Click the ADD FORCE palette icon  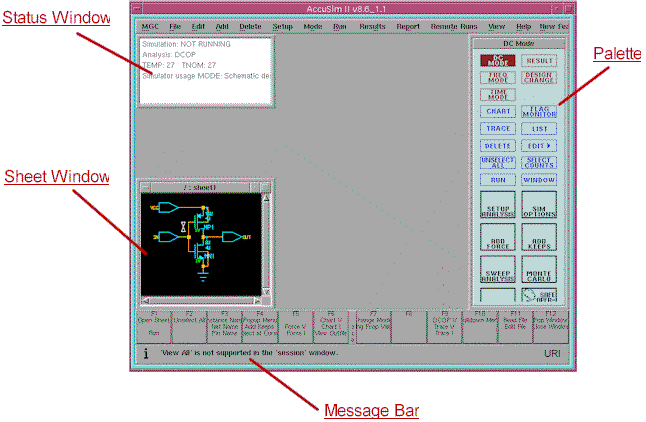coord(498,237)
